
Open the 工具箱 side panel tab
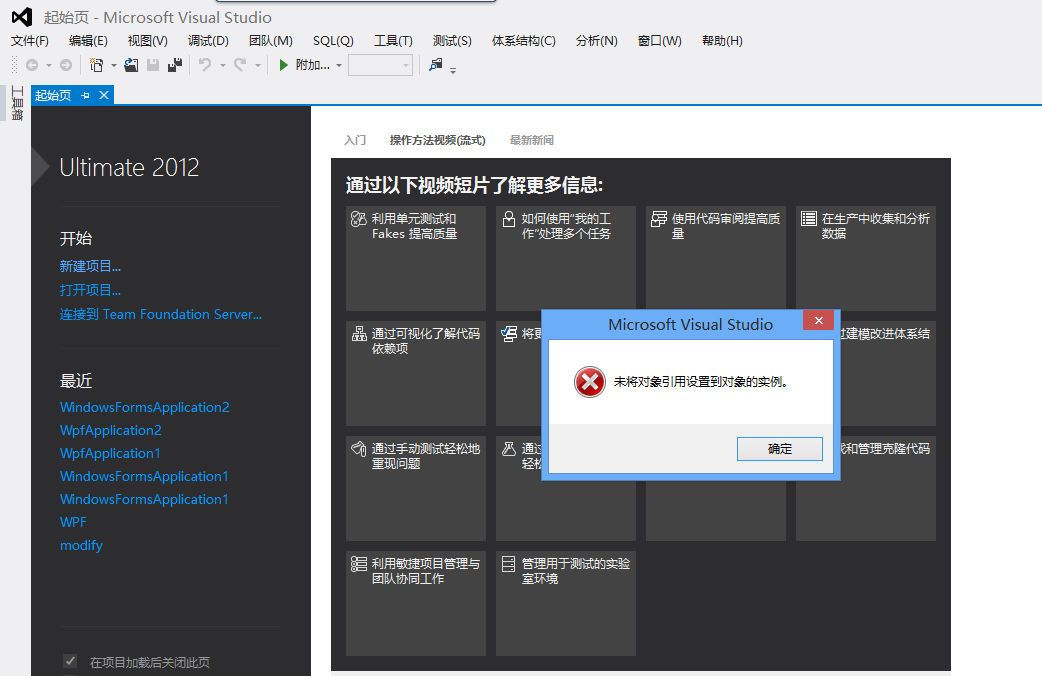click(17, 103)
